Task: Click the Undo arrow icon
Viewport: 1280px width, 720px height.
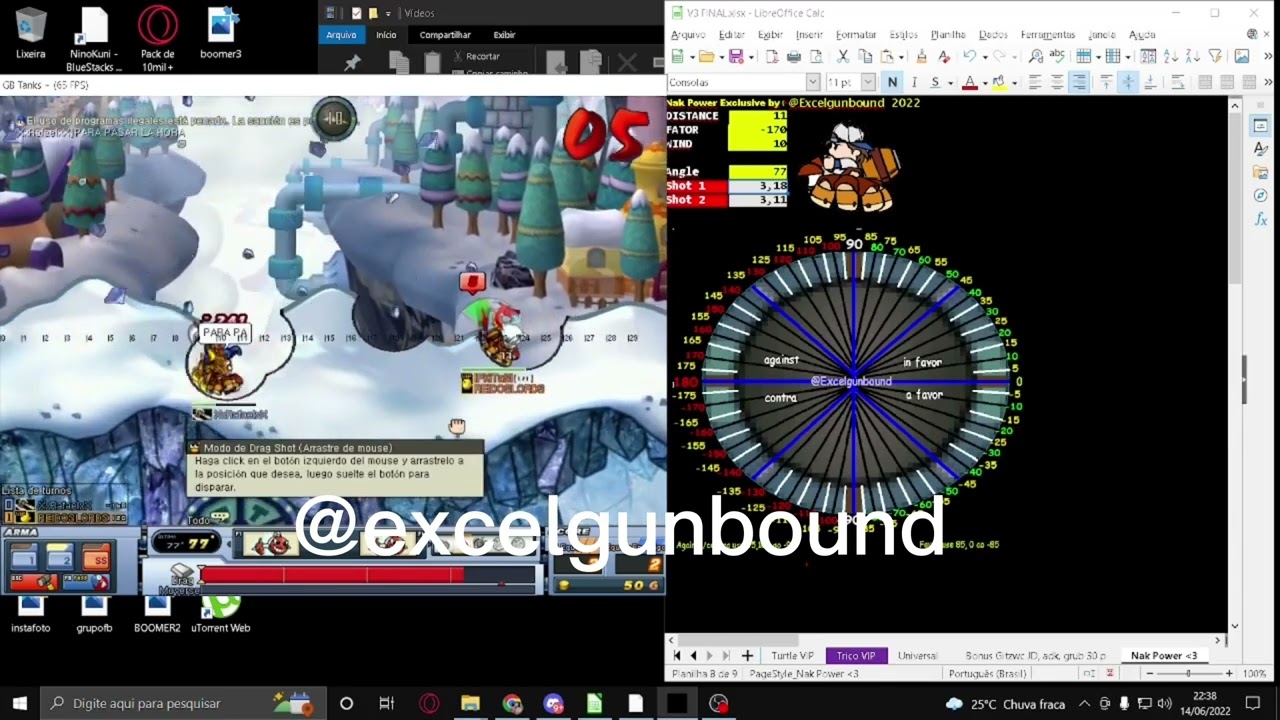Action: (x=968, y=57)
